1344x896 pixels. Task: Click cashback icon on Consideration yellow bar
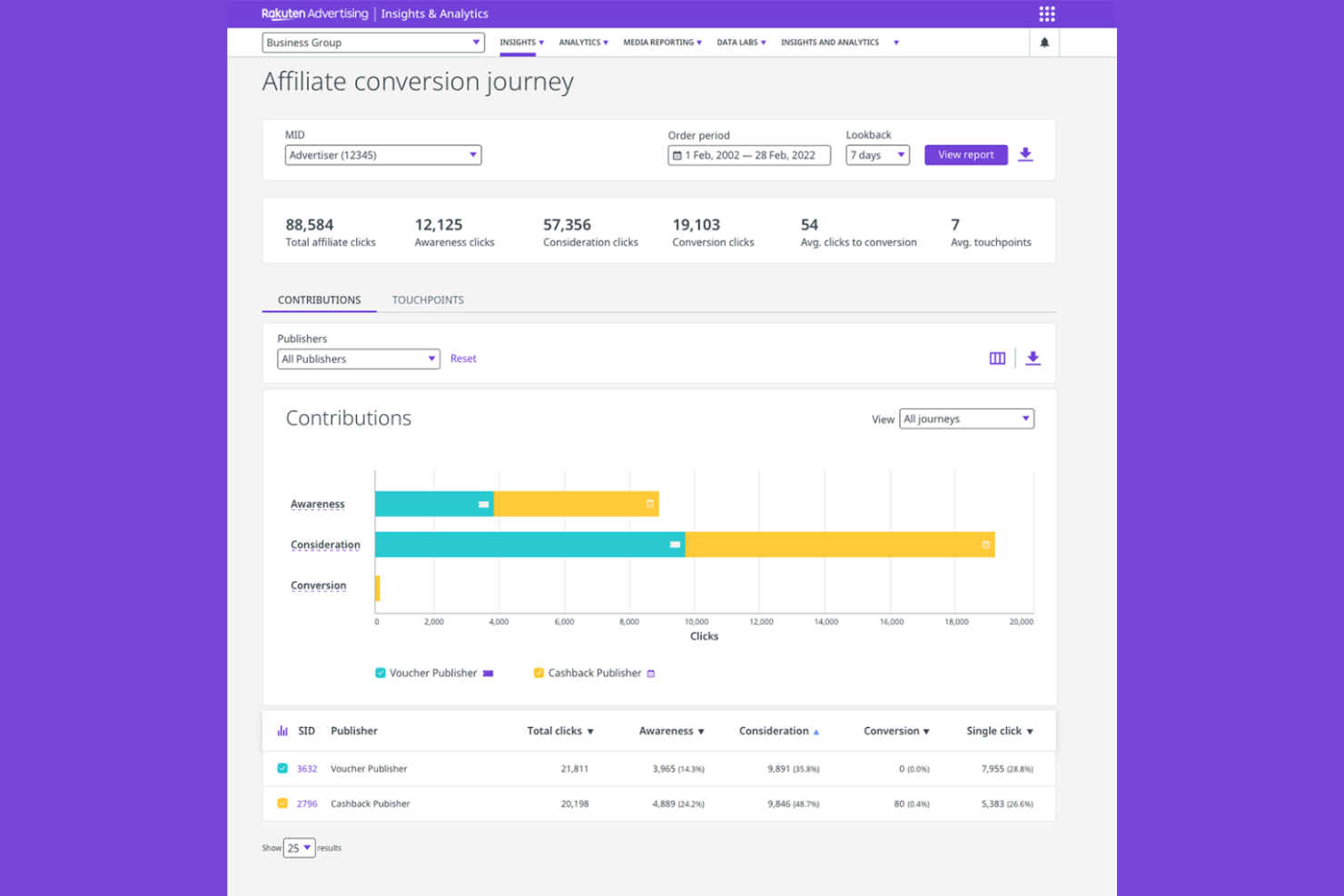point(985,545)
